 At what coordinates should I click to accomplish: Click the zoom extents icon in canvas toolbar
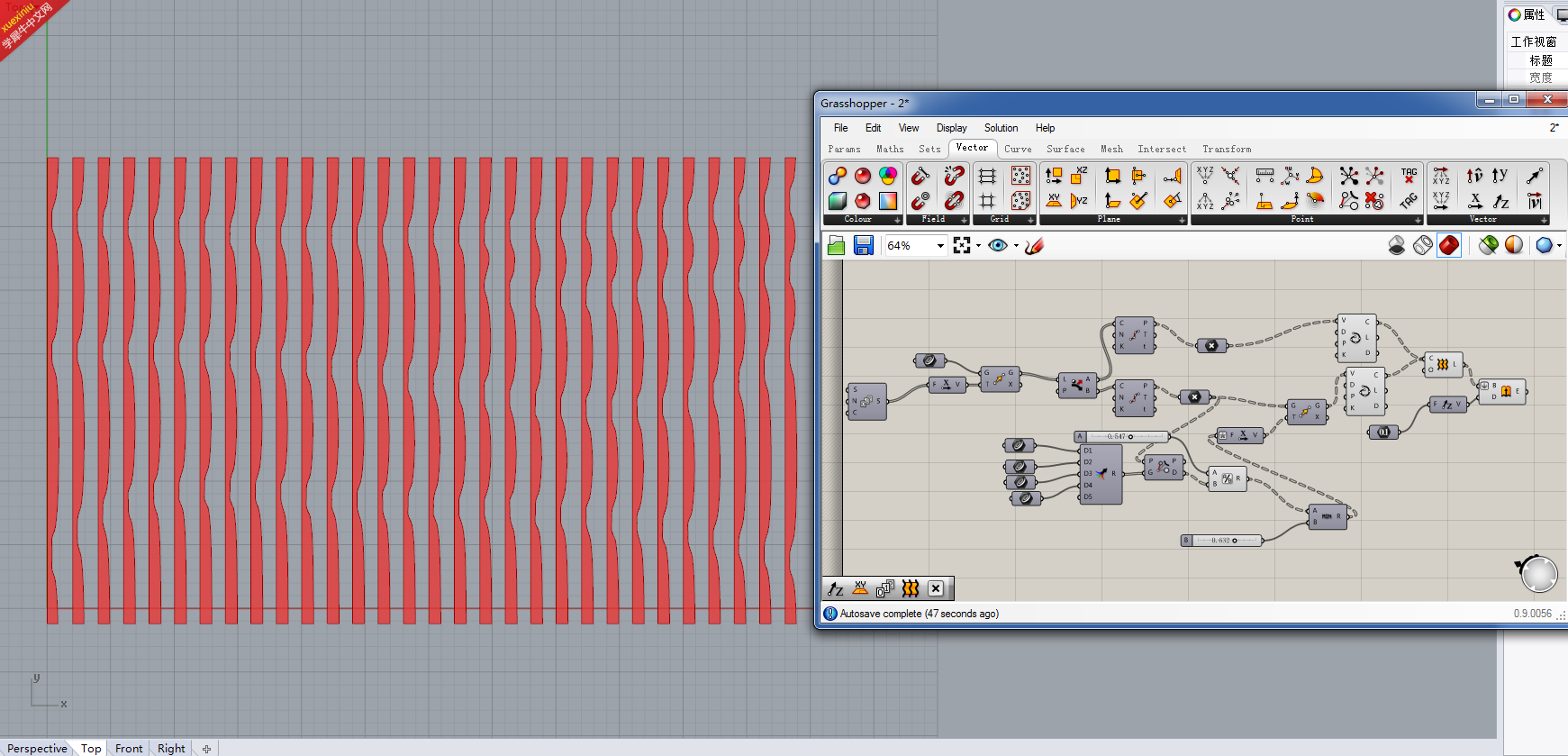click(x=962, y=245)
